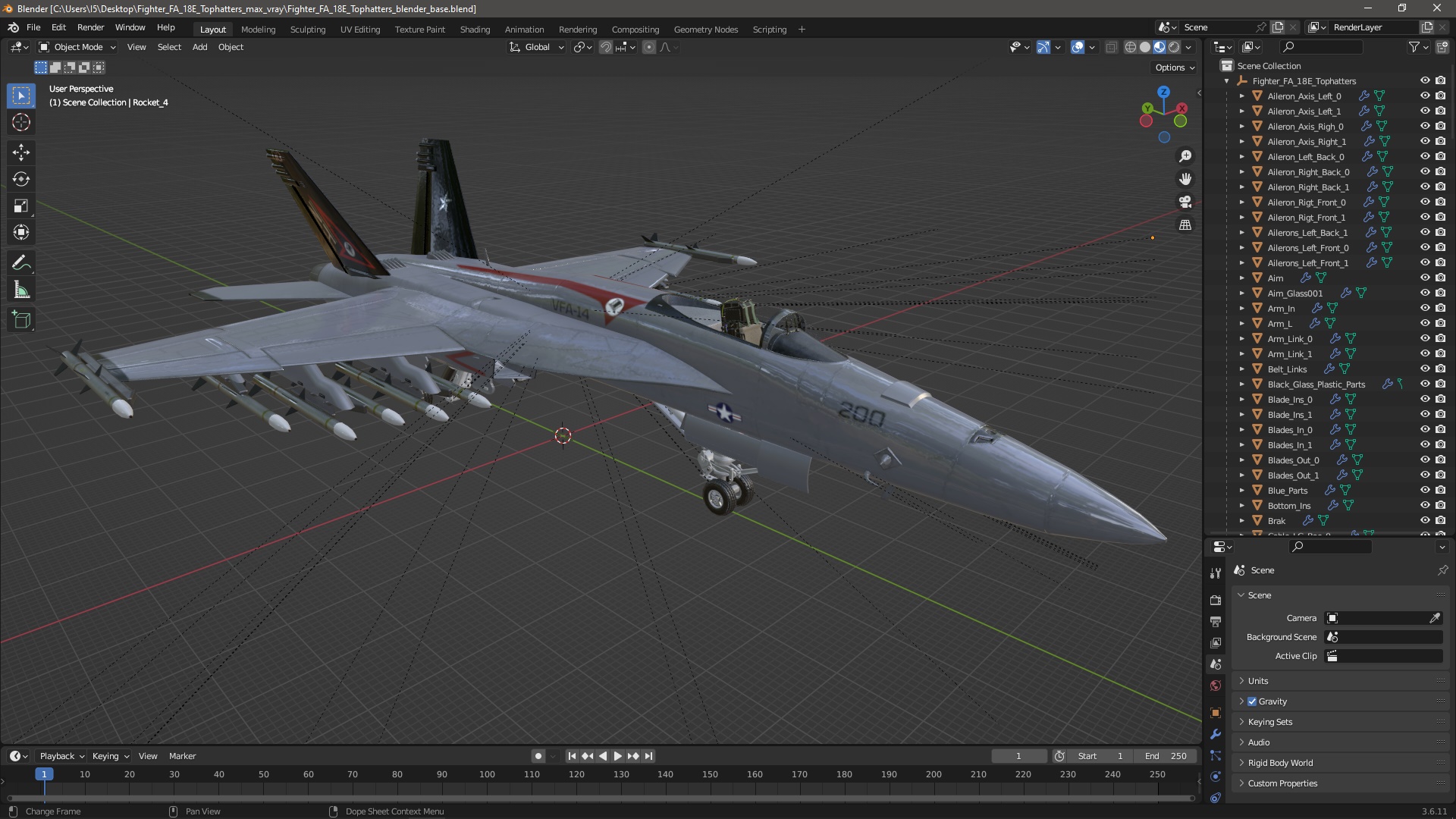Click the camera eyedropper icon
The width and height of the screenshot is (1456, 819).
(x=1435, y=618)
